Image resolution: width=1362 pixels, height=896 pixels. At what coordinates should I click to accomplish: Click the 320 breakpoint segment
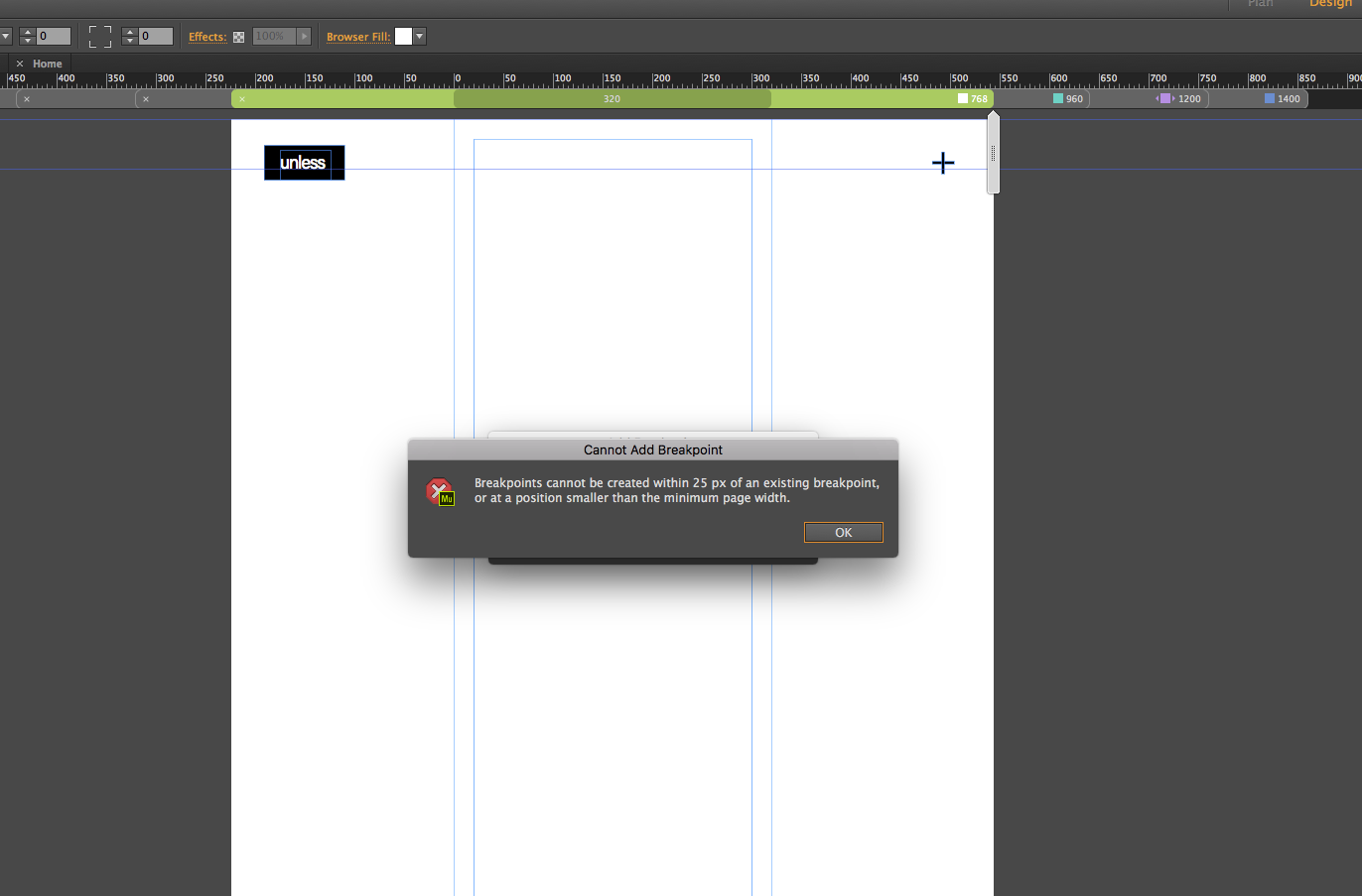pos(612,99)
